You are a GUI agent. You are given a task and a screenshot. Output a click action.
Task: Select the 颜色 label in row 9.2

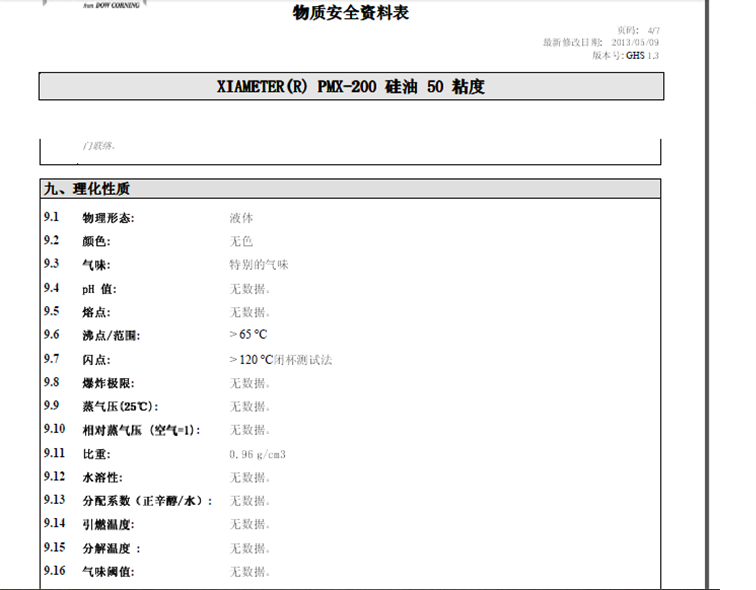[96, 241]
